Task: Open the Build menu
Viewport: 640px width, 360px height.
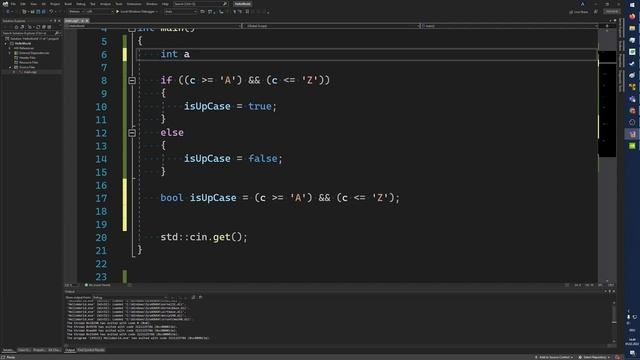Action: (68, 4)
